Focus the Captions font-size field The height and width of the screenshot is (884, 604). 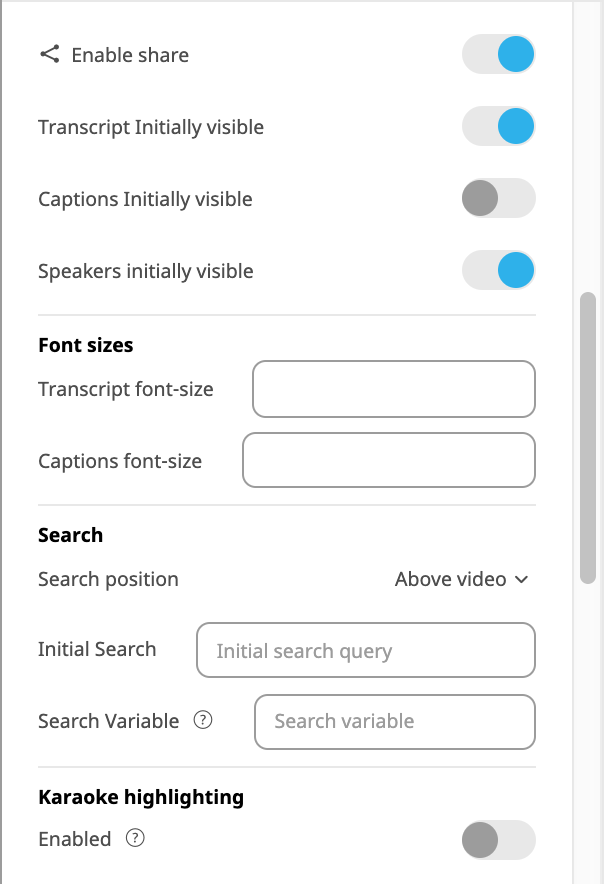pos(389,460)
